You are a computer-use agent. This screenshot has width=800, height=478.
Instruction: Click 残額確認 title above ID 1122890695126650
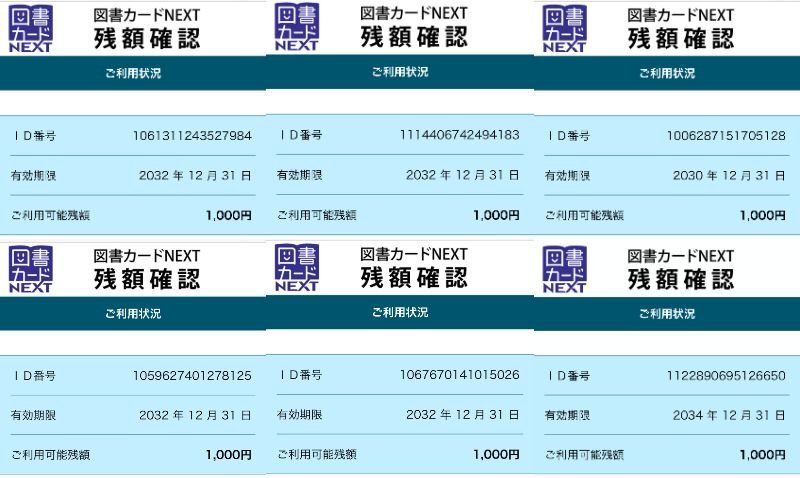pos(681,279)
